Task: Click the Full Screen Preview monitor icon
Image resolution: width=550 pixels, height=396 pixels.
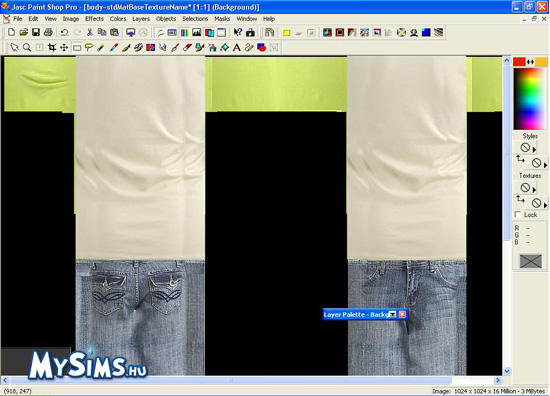Action: [x=130, y=33]
